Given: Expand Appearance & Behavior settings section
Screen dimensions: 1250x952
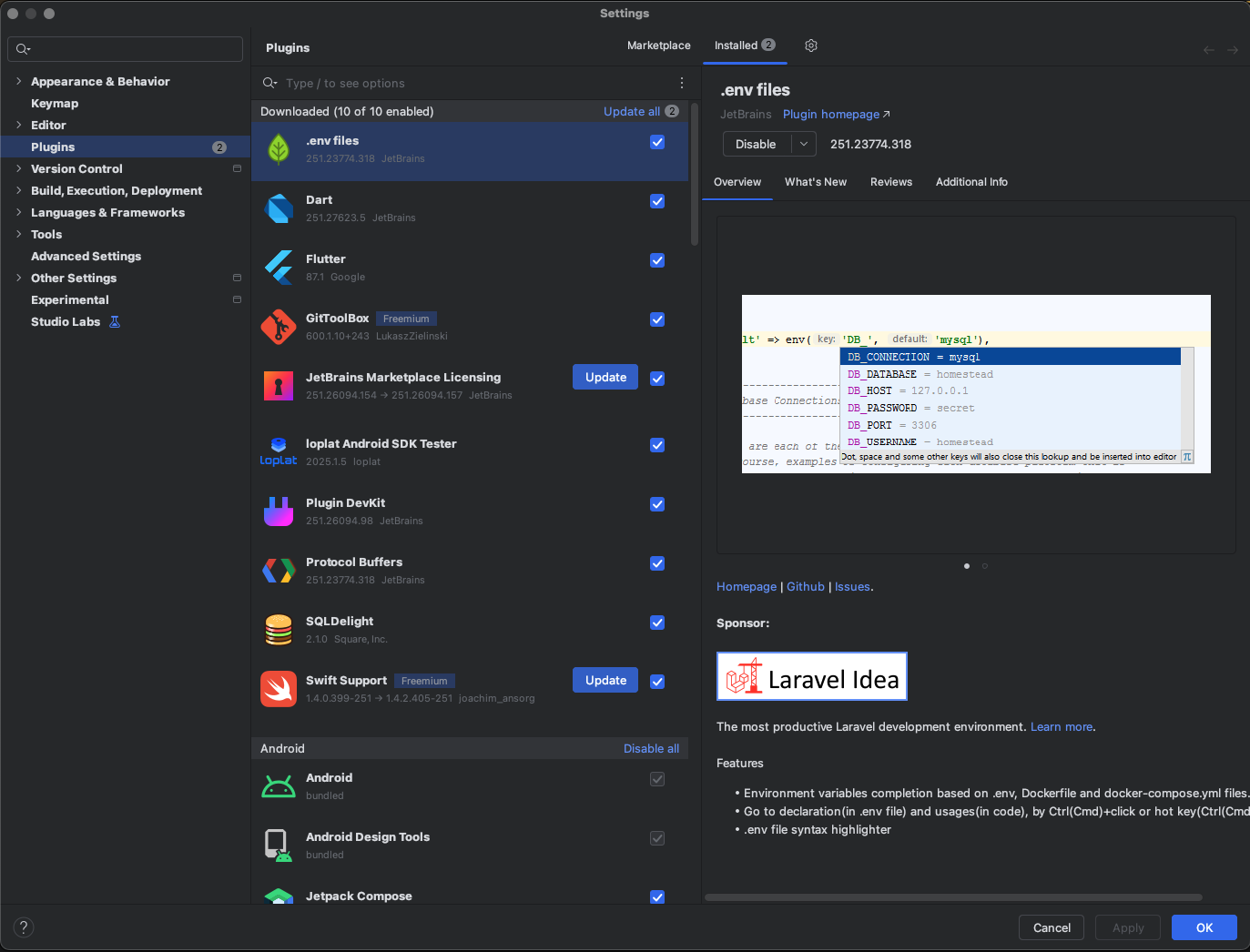Looking at the screenshot, I should pyautogui.click(x=18, y=81).
